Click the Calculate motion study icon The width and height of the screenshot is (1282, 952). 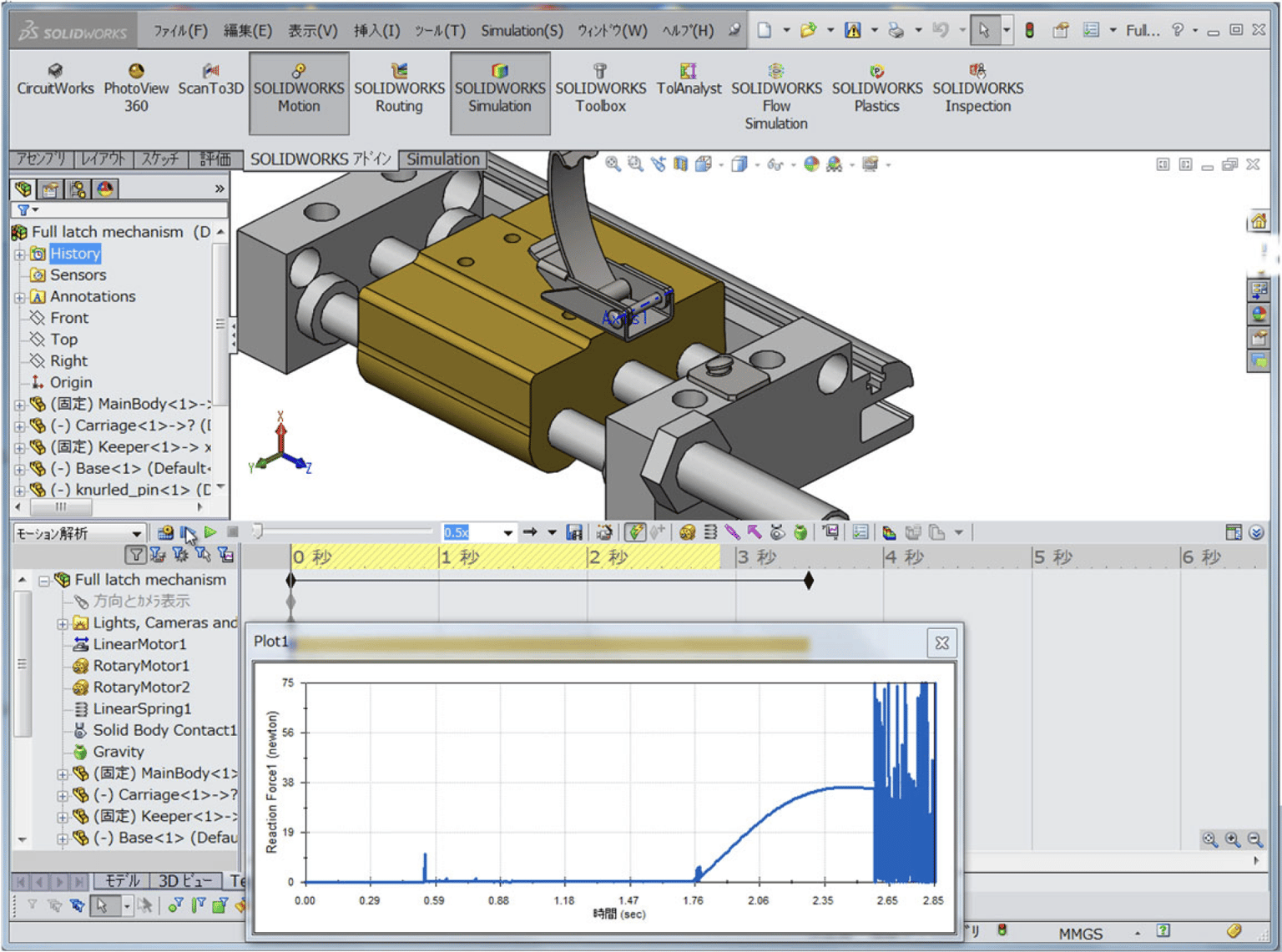point(165,532)
